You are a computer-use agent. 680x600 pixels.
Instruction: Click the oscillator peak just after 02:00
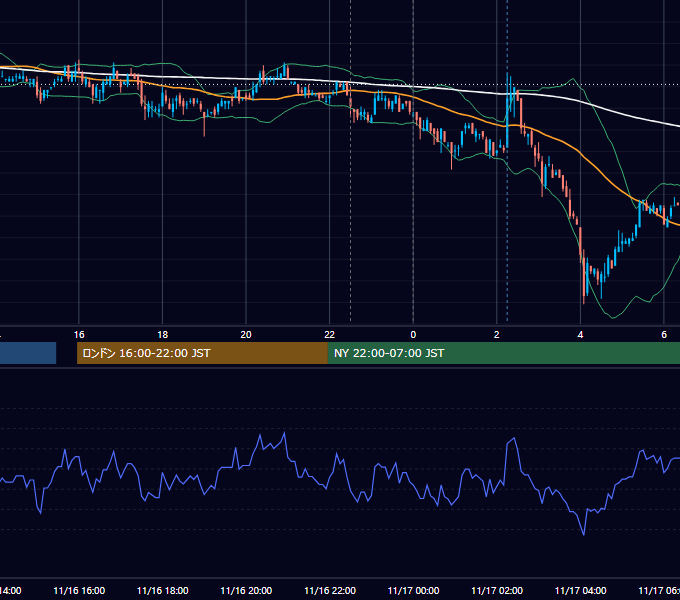[x=514, y=439]
